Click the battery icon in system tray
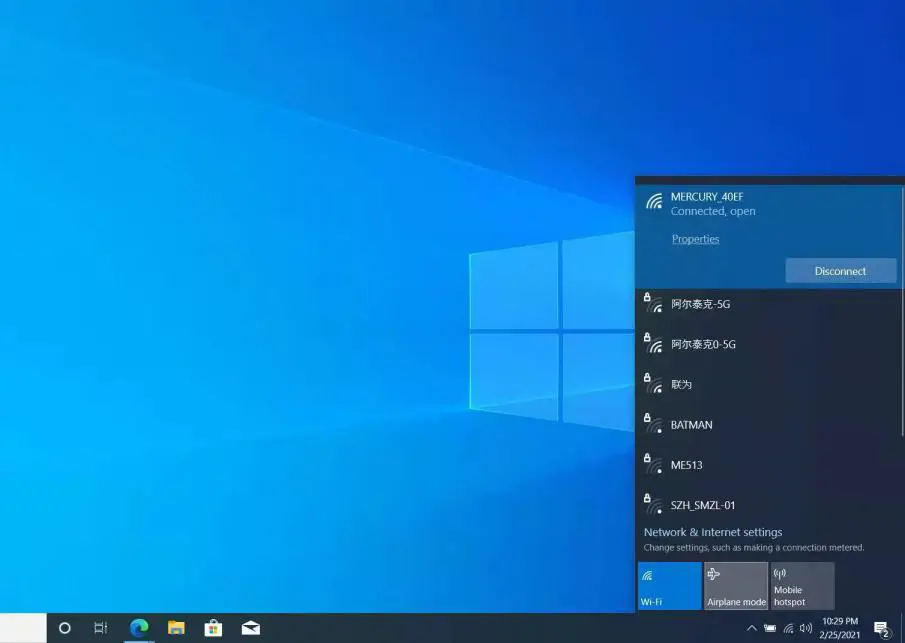This screenshot has width=905, height=643. [770, 628]
